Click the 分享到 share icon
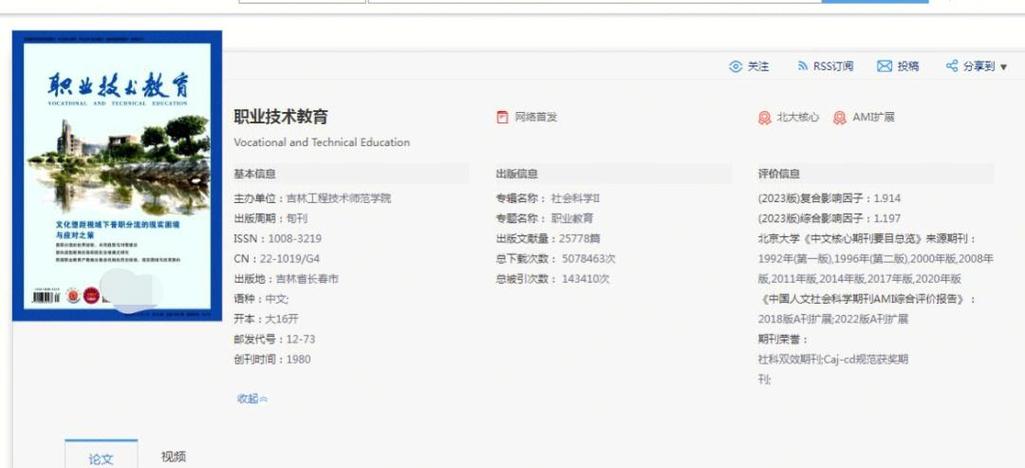This screenshot has width=1025, height=468. click(952, 66)
